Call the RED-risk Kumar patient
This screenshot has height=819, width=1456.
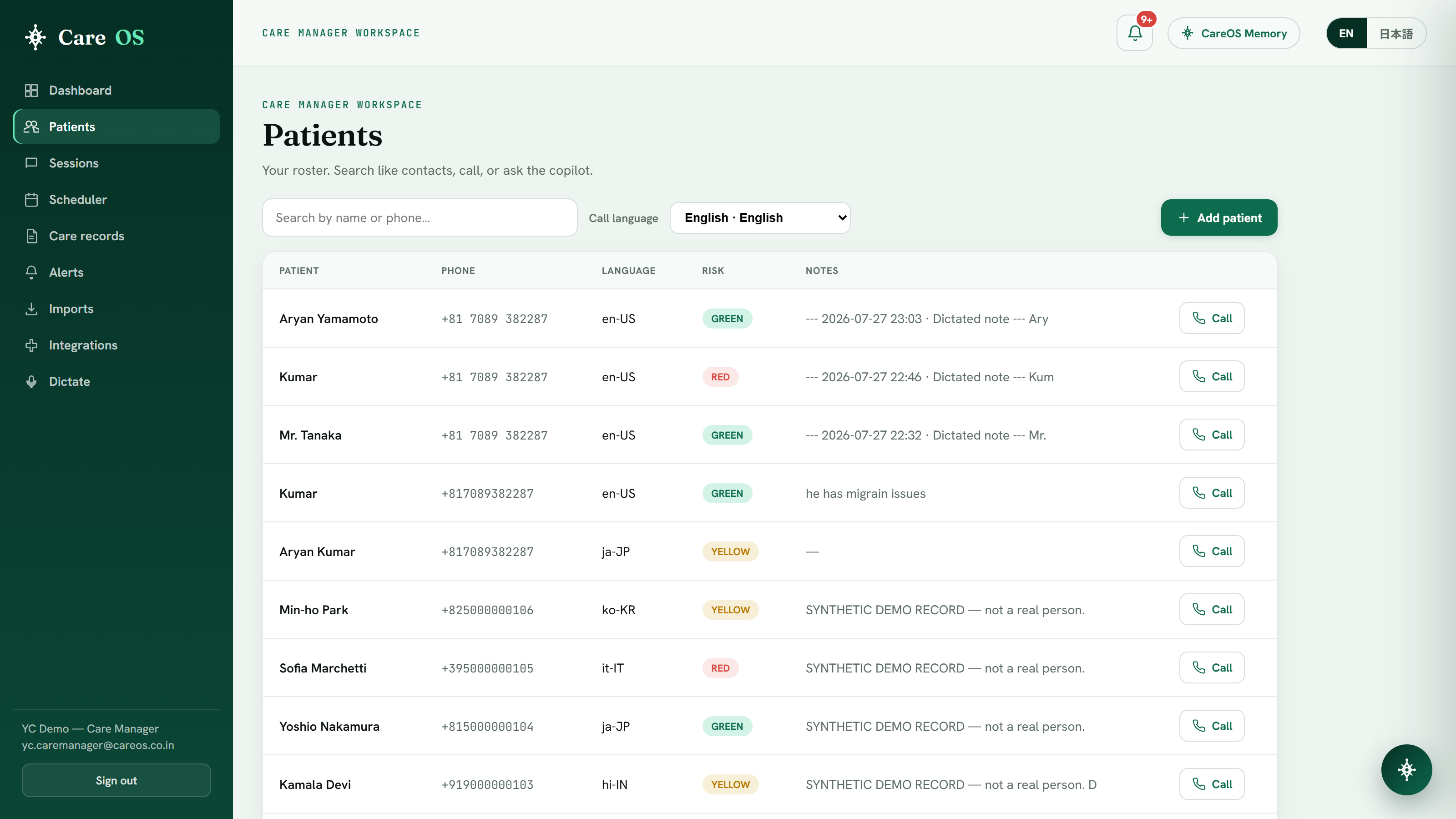pyautogui.click(x=1212, y=376)
